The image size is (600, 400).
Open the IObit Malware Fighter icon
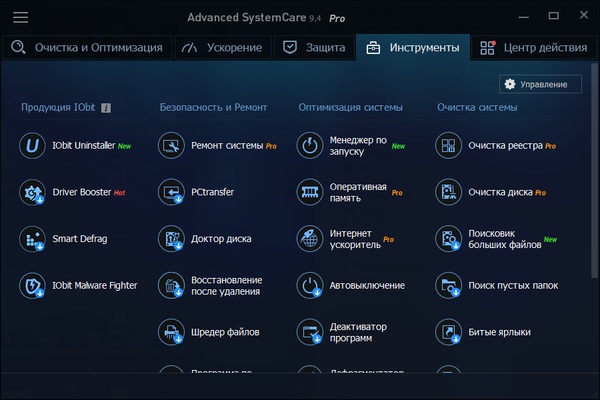tap(34, 286)
